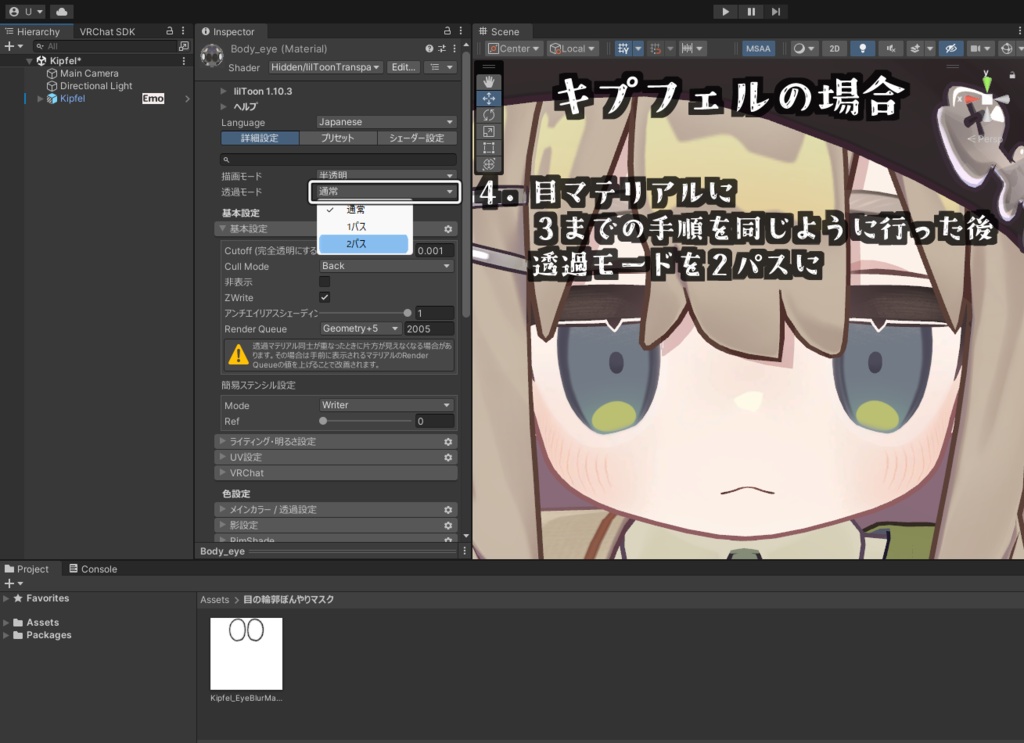Click the Hierarchy search field
Screen dimensions: 1024x743
pos(104,46)
